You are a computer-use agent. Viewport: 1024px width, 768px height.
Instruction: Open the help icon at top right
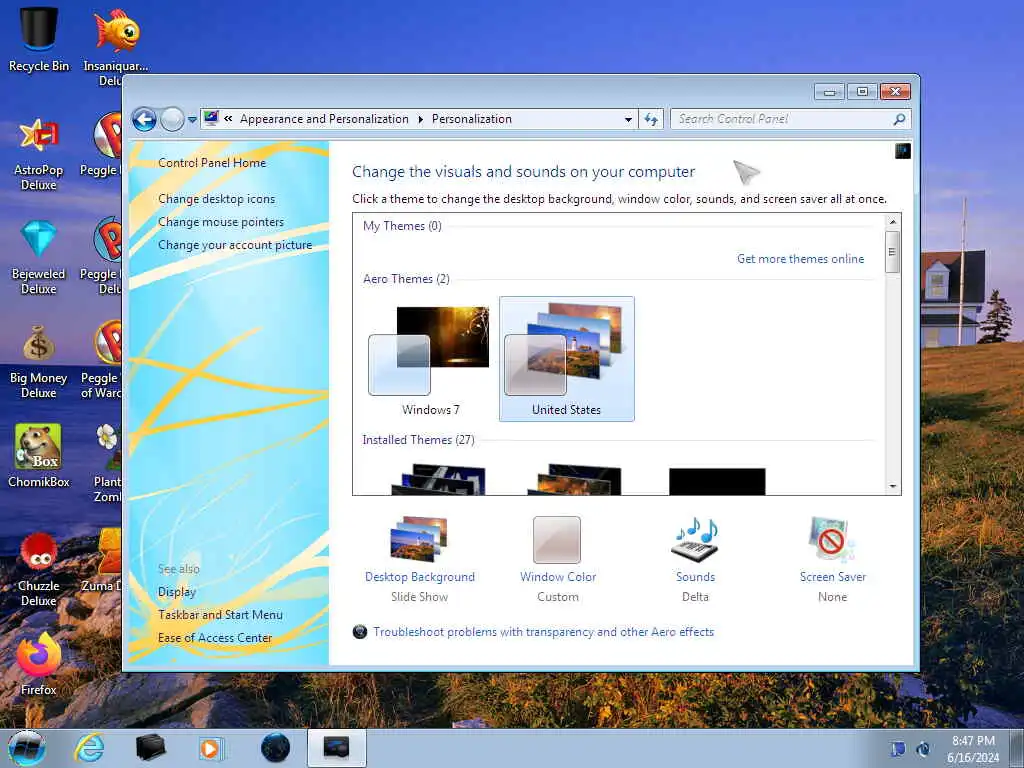903,151
